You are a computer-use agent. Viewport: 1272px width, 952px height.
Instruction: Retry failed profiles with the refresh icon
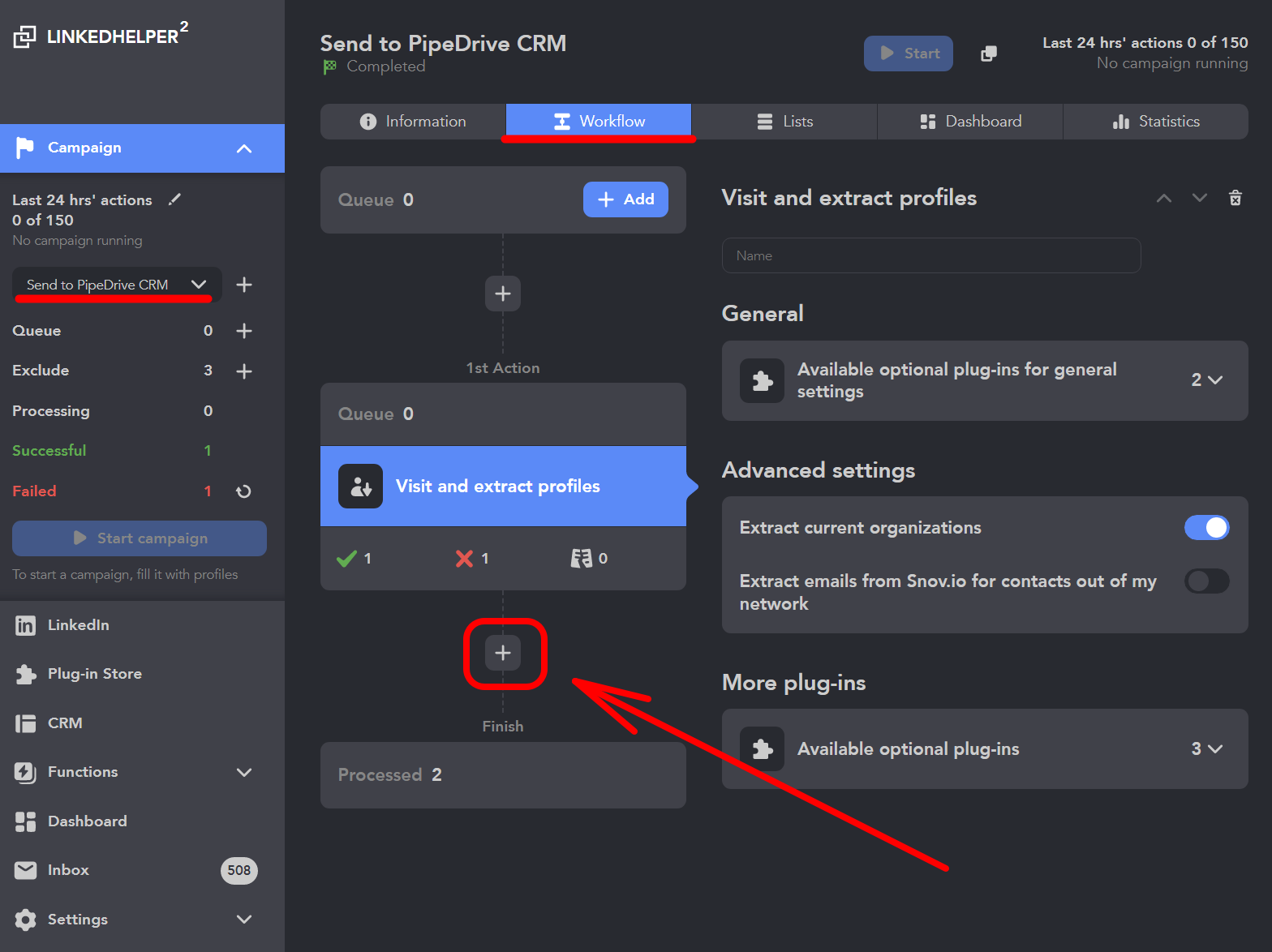243,491
